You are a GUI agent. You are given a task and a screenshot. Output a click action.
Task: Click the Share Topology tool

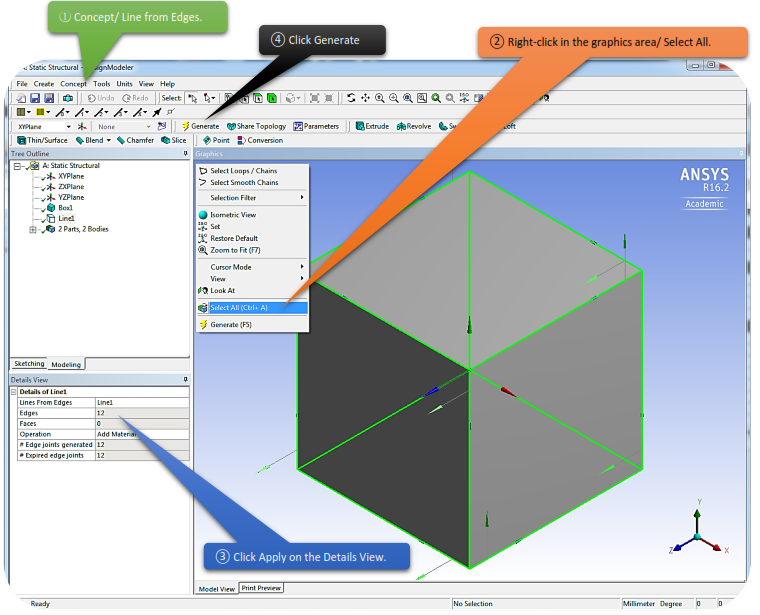256,127
